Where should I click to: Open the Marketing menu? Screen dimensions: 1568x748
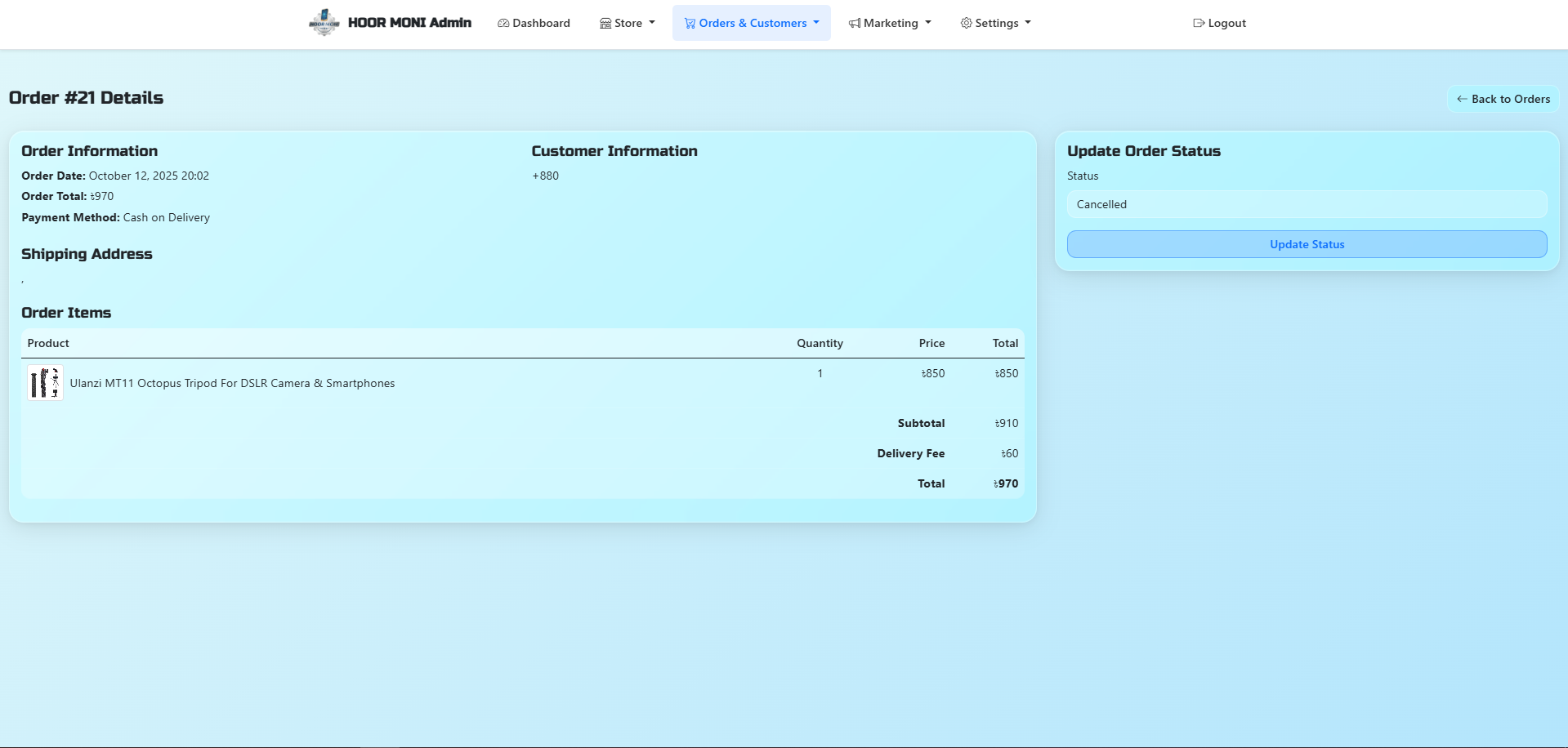coord(890,23)
